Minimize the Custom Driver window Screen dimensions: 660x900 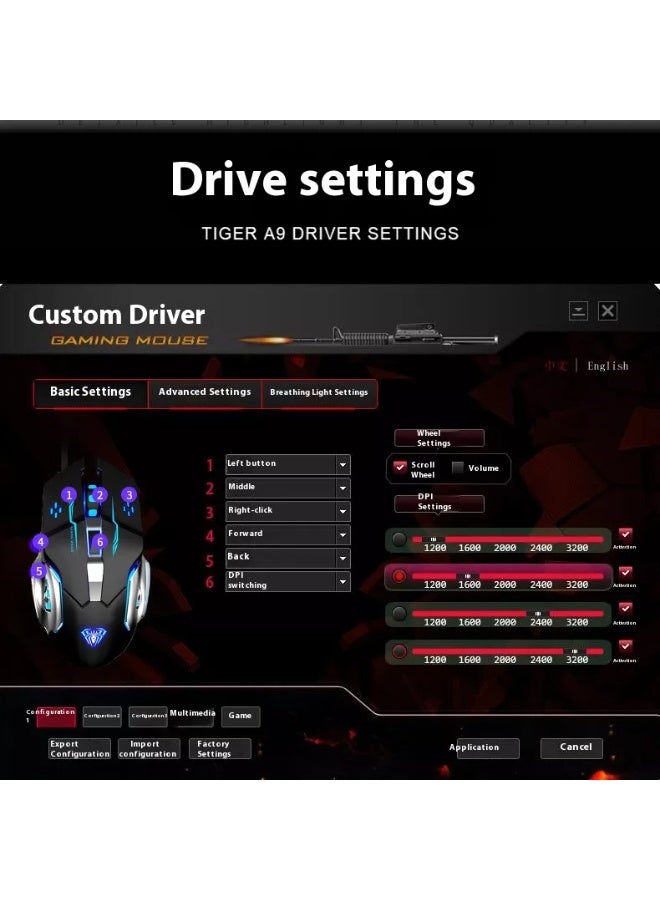[x=578, y=311]
